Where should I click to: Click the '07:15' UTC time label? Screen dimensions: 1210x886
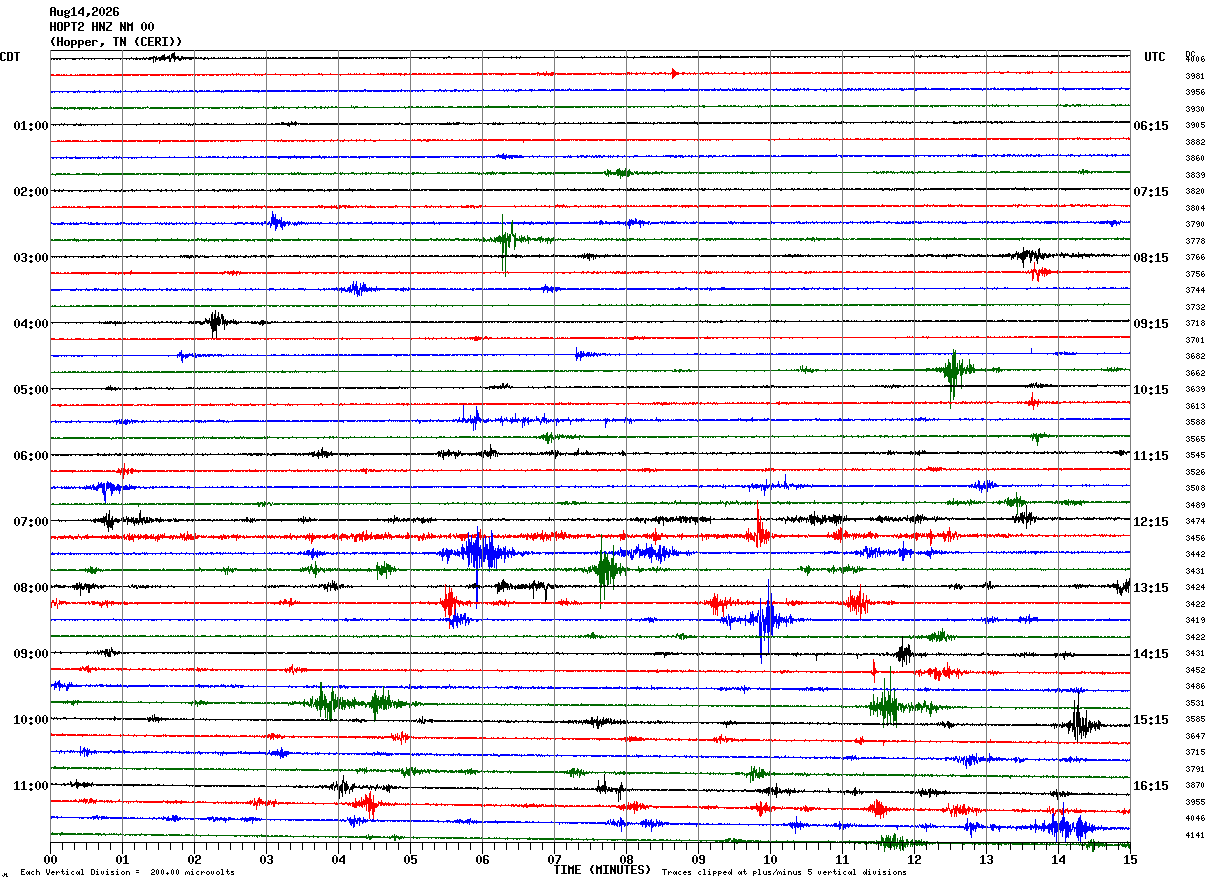1152,192
